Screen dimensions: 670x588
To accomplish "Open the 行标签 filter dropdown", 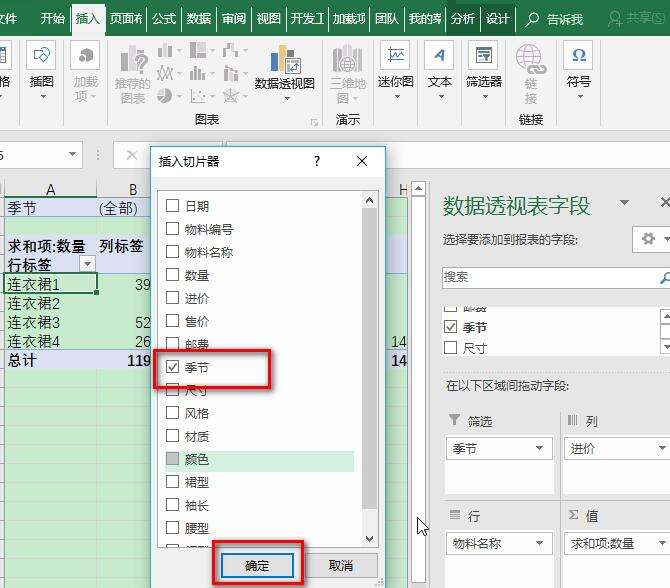I will (x=87, y=264).
